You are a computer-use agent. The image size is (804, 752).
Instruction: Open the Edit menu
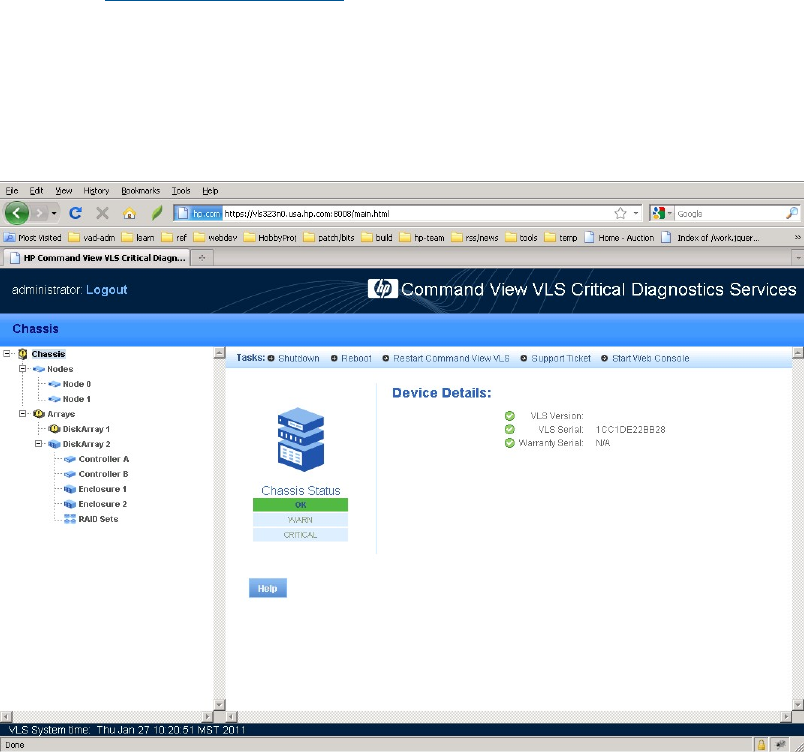point(36,191)
